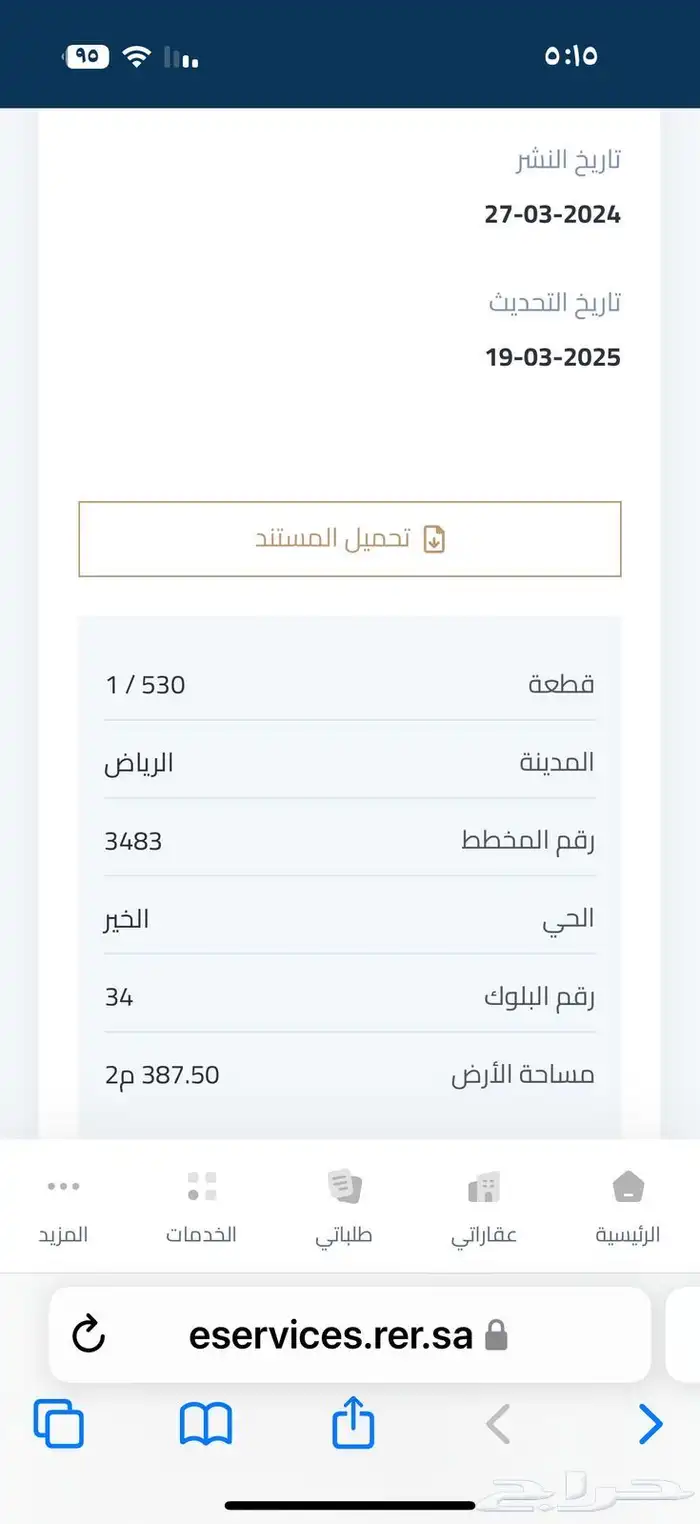Open My Properties (عقاراتي) tab

pos(484,1207)
